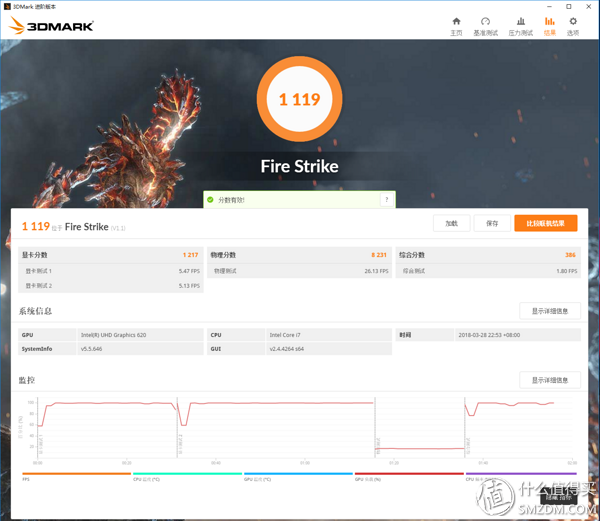
Task: Click the question mark help button
Action: (386, 200)
